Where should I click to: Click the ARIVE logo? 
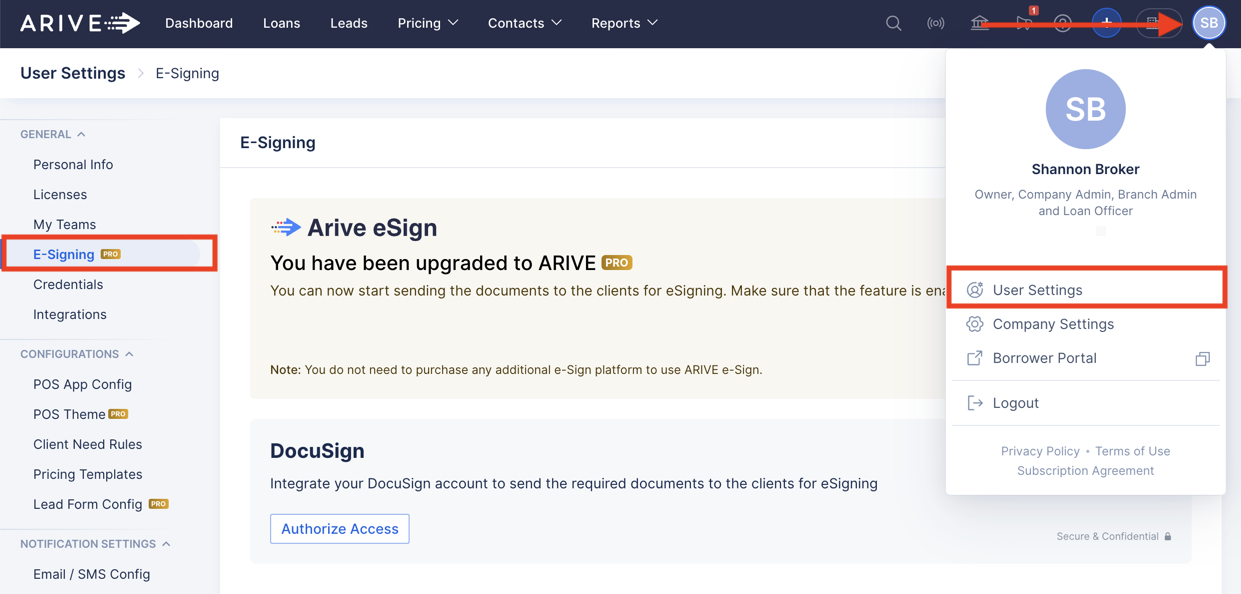tap(80, 23)
